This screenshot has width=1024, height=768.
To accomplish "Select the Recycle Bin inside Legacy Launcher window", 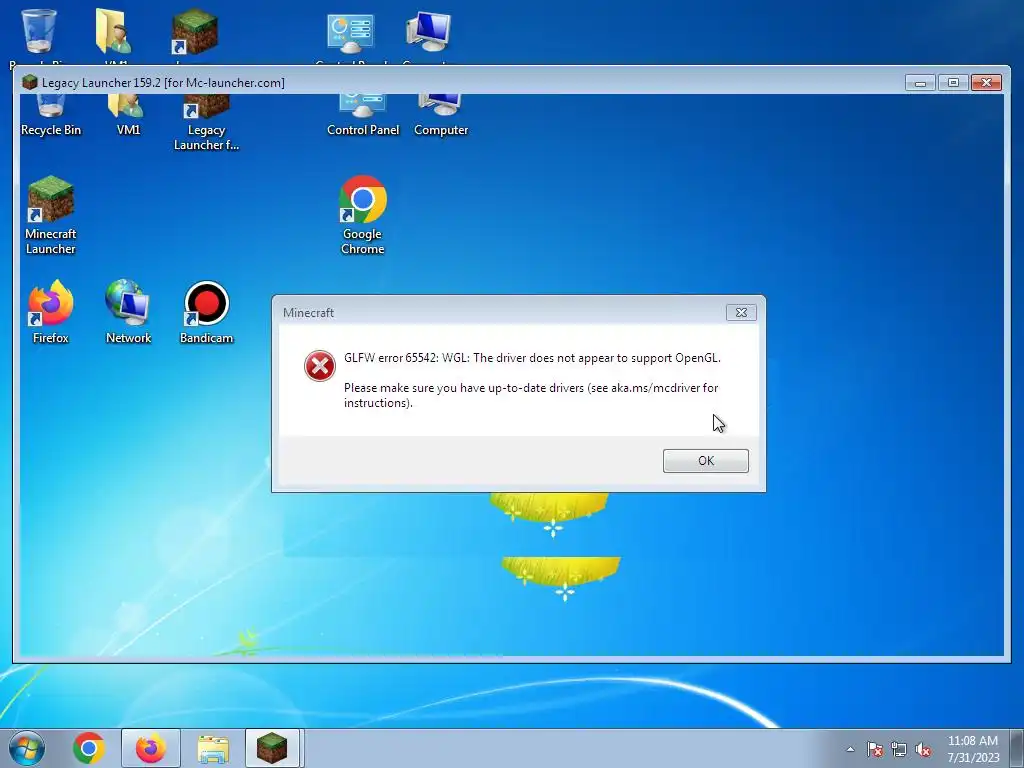I will point(50,116).
